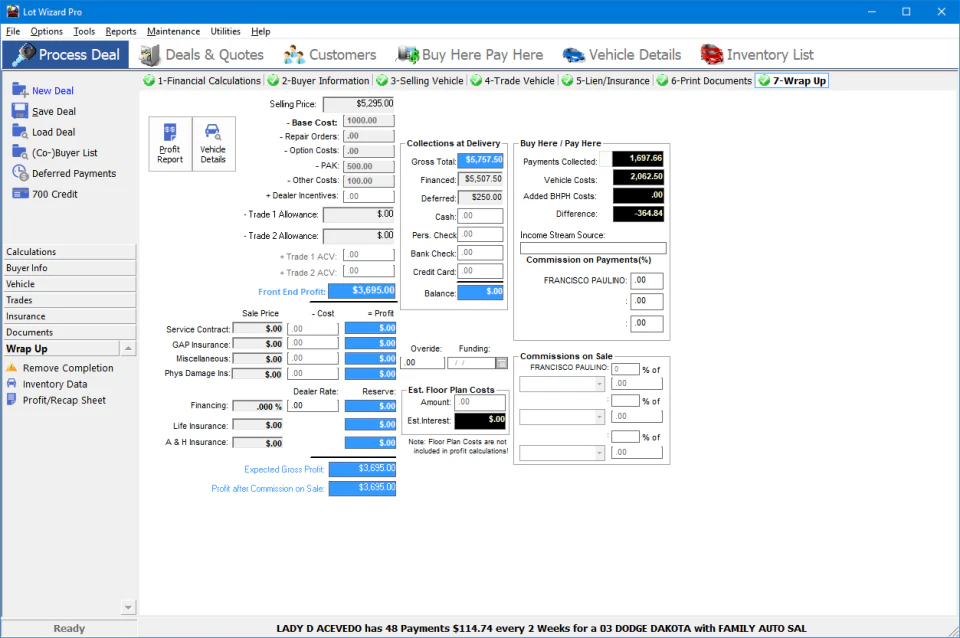The image size is (960, 638).
Task: Open the second Commissions on Sale dropdown
Action: tap(560, 415)
